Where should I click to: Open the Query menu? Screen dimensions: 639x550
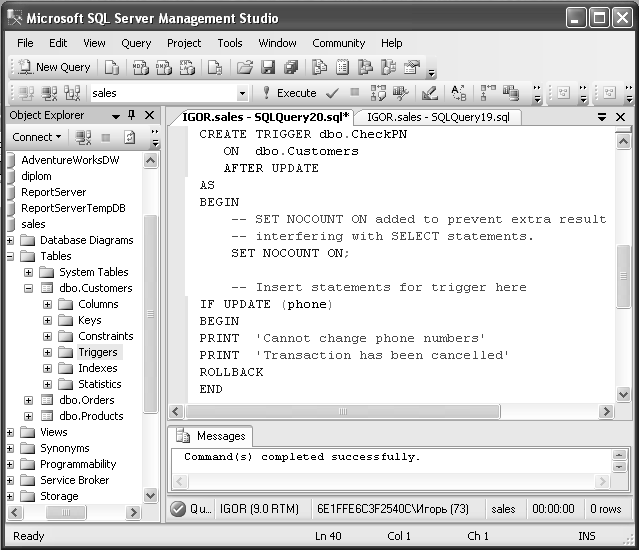point(136,43)
